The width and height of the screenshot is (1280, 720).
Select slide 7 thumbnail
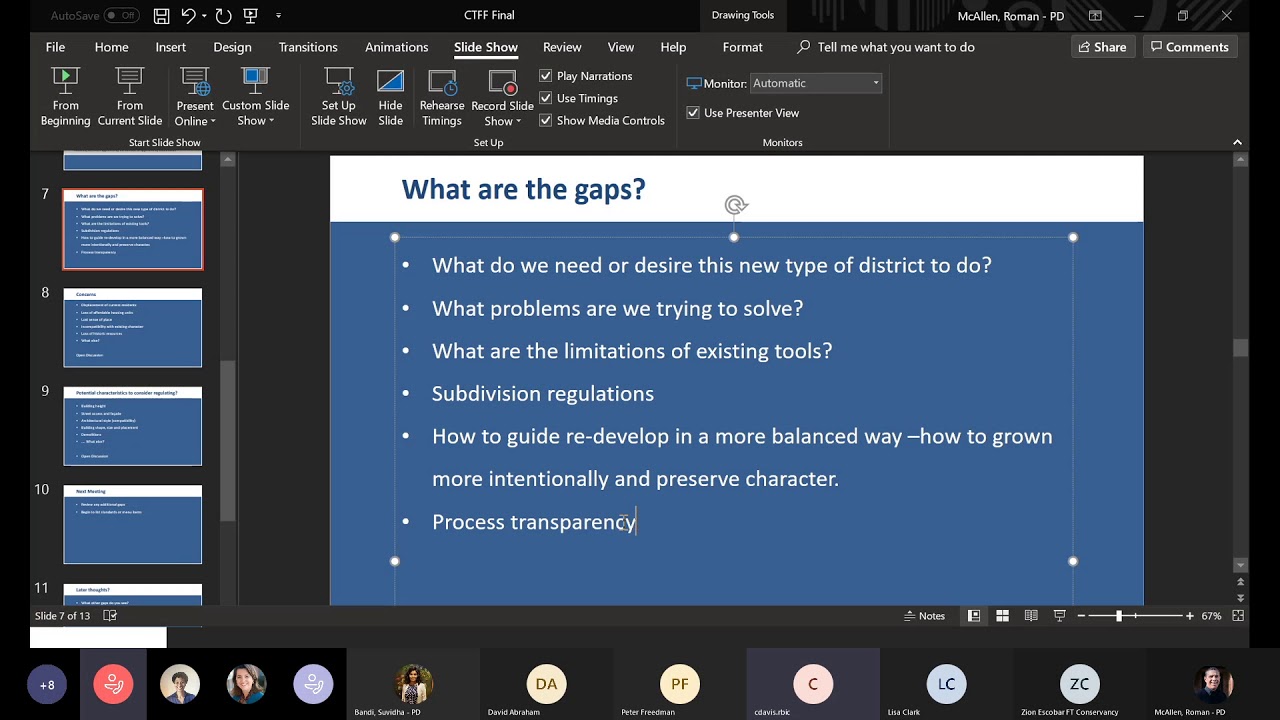click(132, 229)
